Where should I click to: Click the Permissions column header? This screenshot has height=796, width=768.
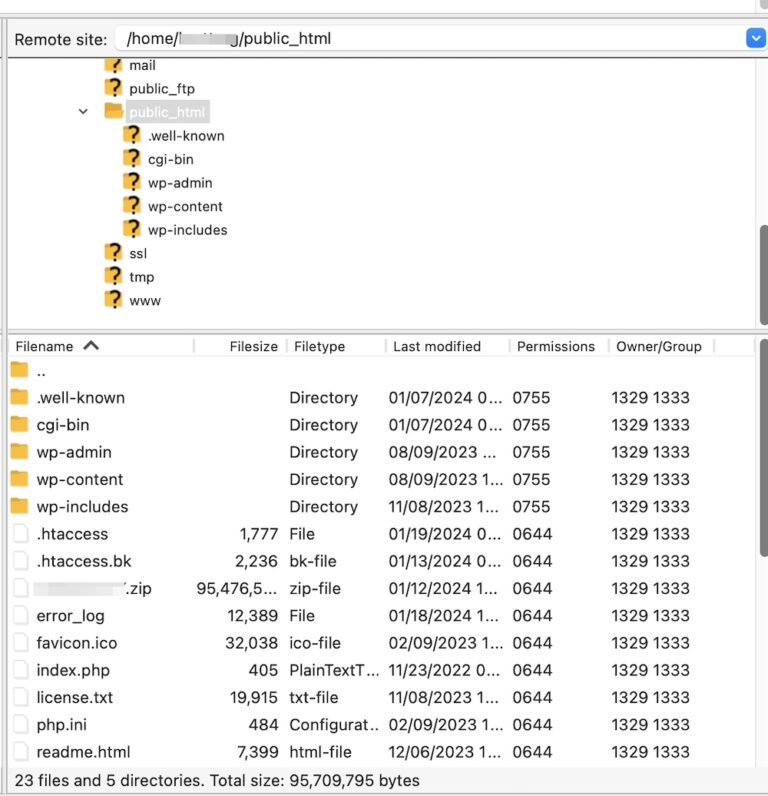[x=555, y=346]
